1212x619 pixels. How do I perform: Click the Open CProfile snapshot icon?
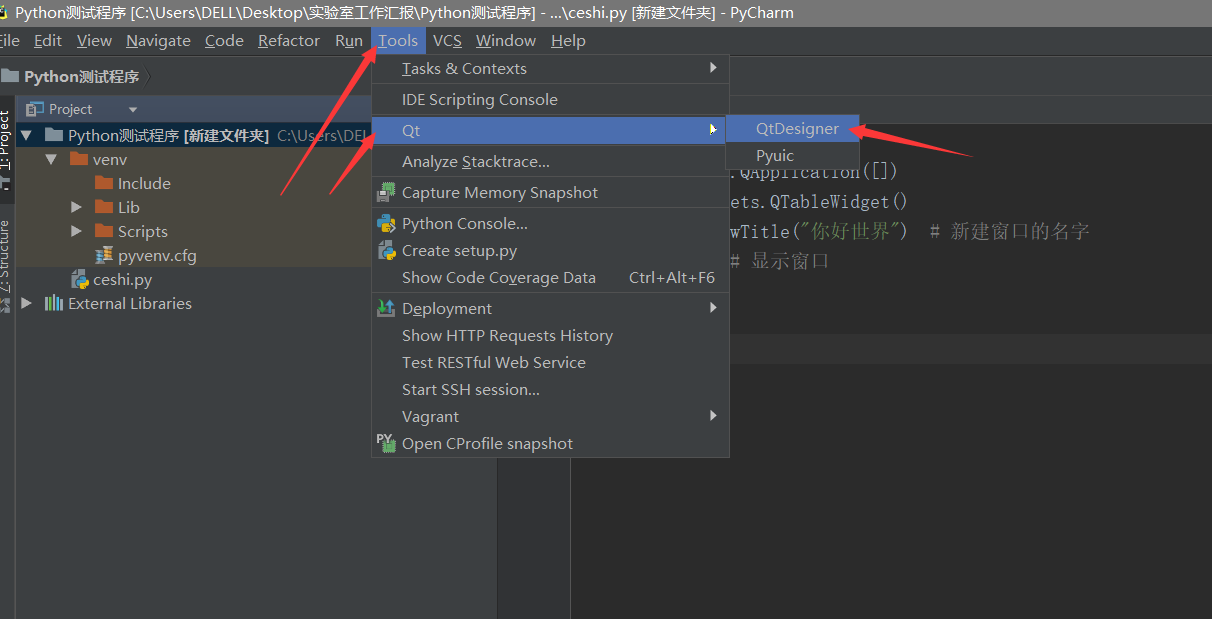pyautogui.click(x=385, y=441)
